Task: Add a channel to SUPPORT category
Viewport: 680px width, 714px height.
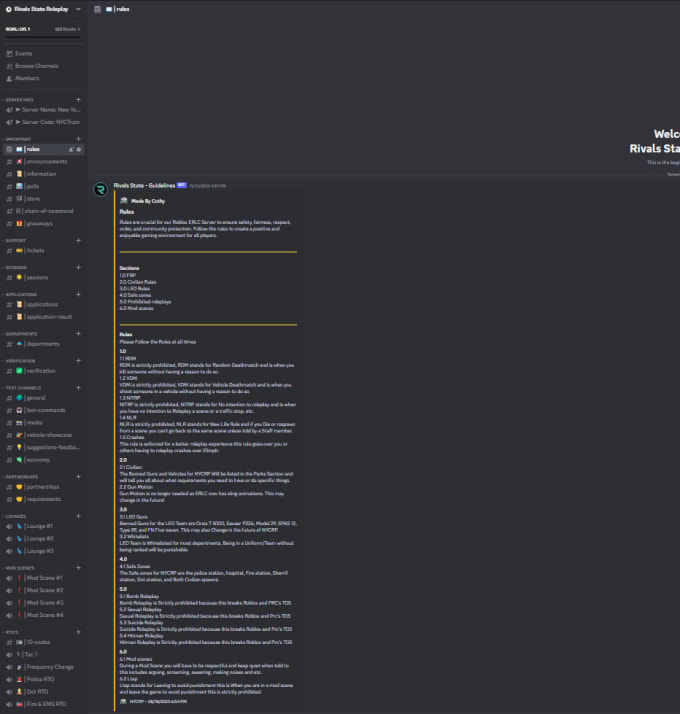Action: click(x=78, y=240)
